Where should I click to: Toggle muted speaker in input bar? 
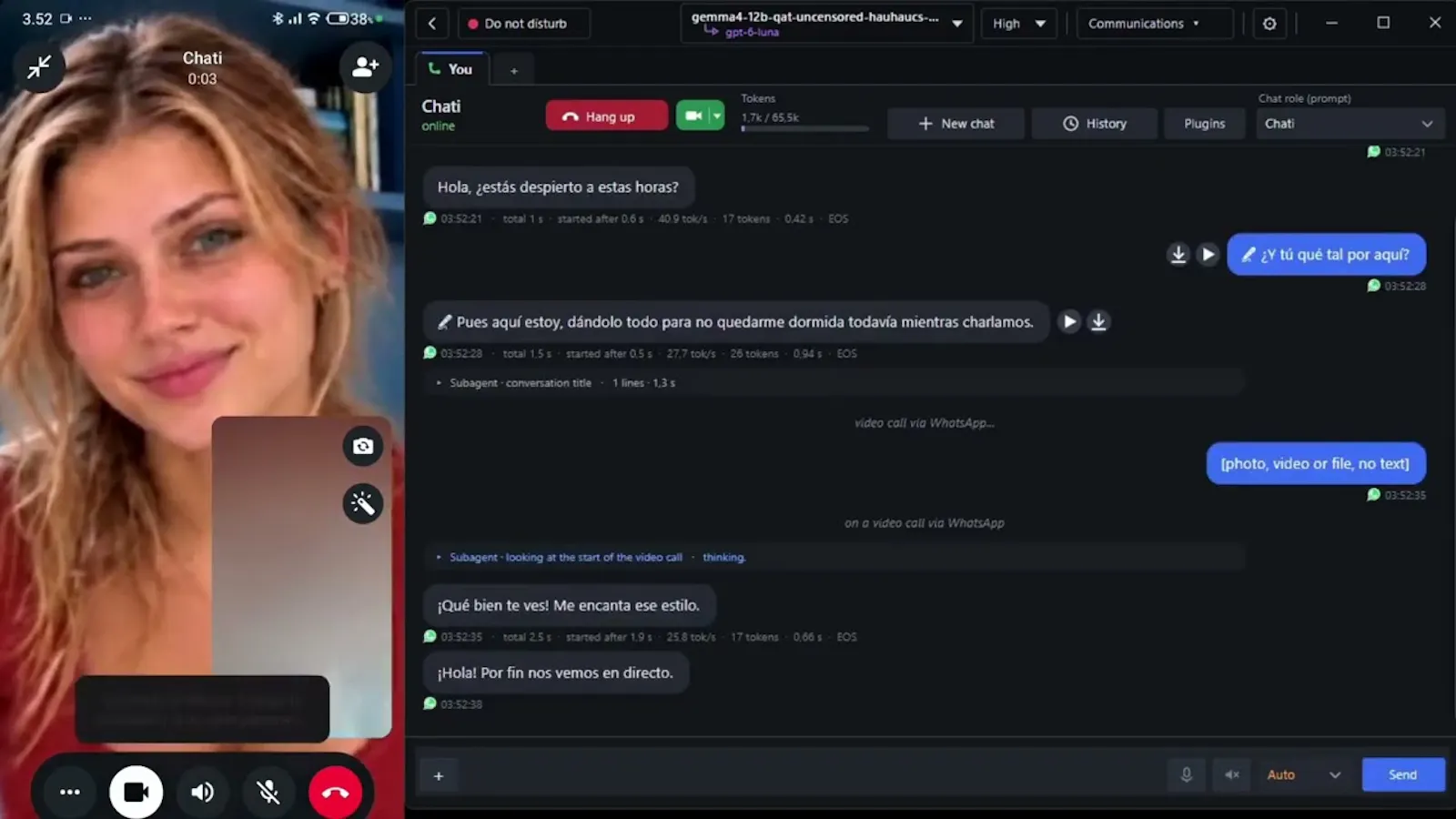1232,775
